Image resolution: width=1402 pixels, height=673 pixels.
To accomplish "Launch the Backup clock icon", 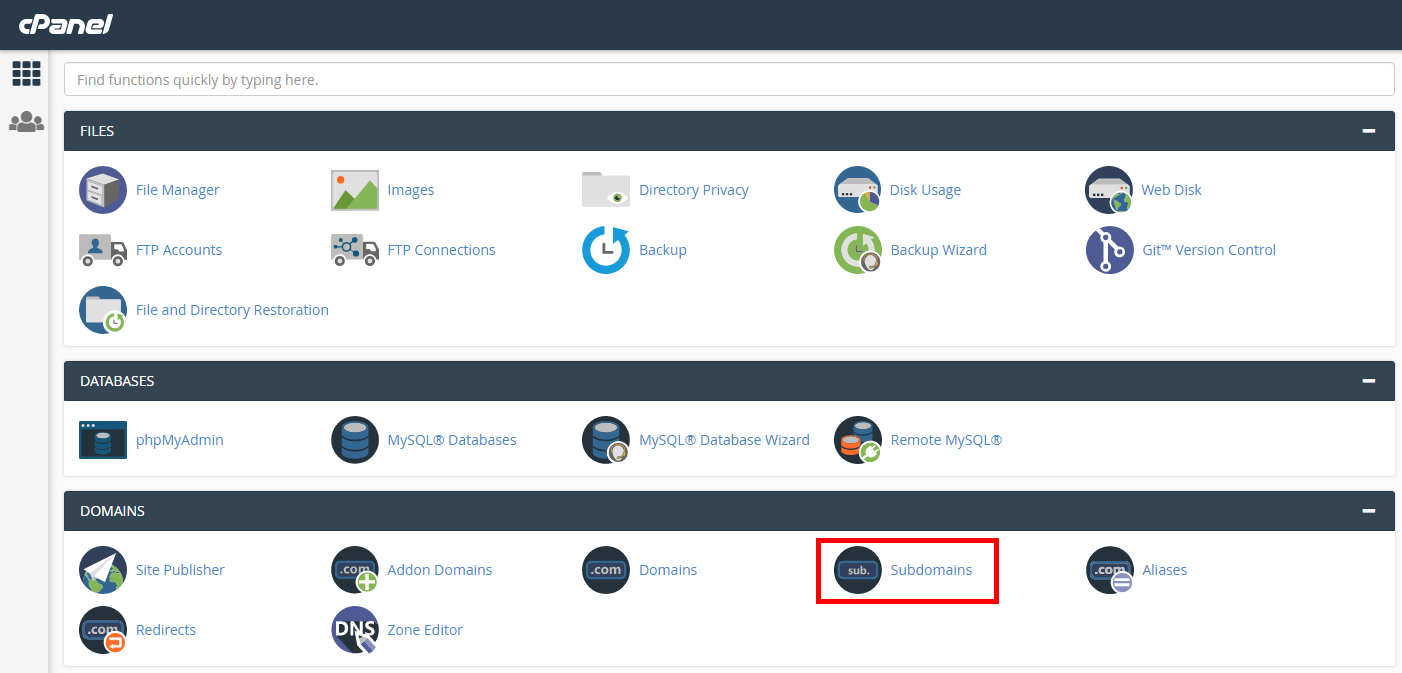I will [606, 250].
